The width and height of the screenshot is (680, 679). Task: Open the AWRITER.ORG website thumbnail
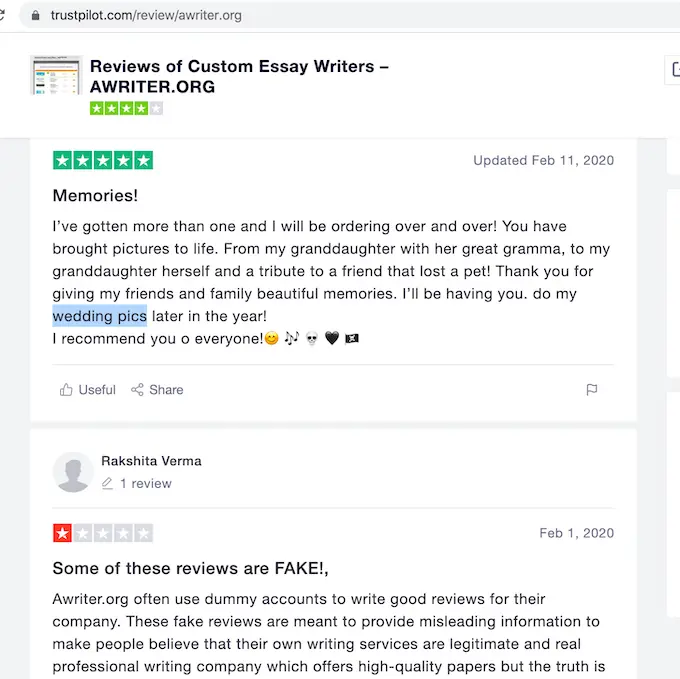tap(56, 76)
